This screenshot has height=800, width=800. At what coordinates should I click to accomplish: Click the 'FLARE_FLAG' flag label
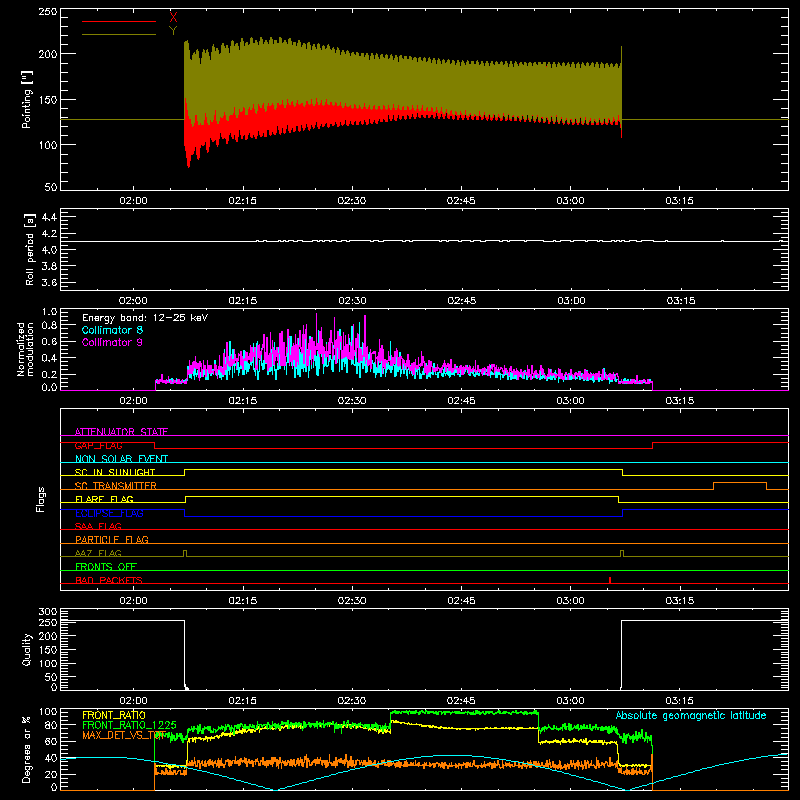point(104,499)
